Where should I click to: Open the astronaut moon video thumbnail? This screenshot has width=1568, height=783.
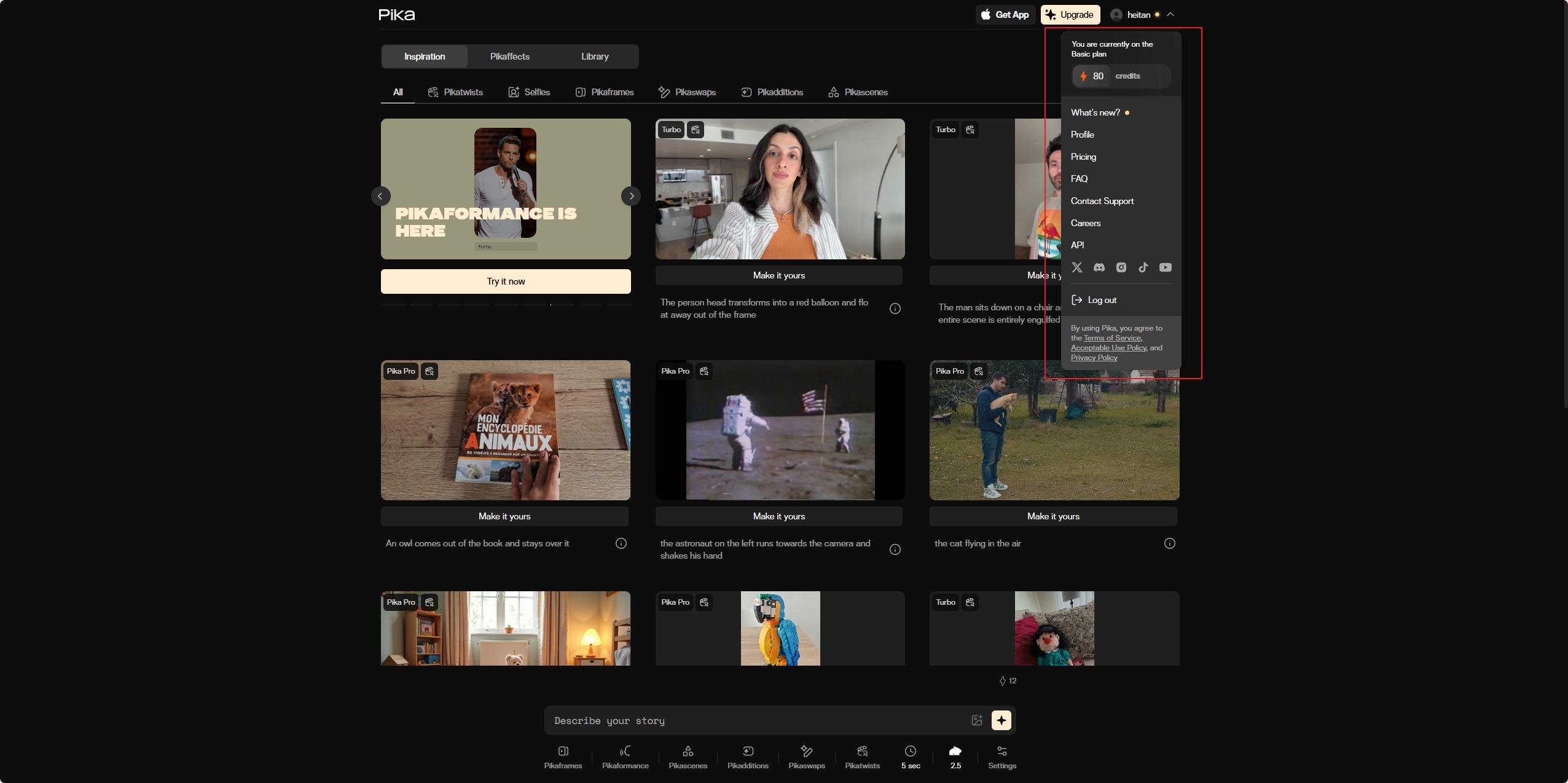pyautogui.click(x=780, y=430)
